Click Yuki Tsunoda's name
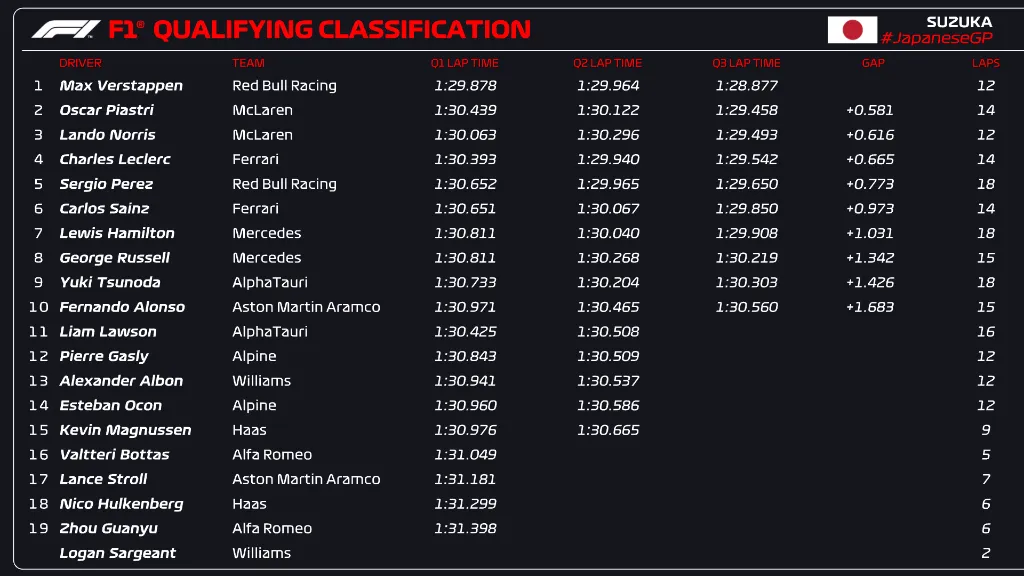 tap(110, 282)
